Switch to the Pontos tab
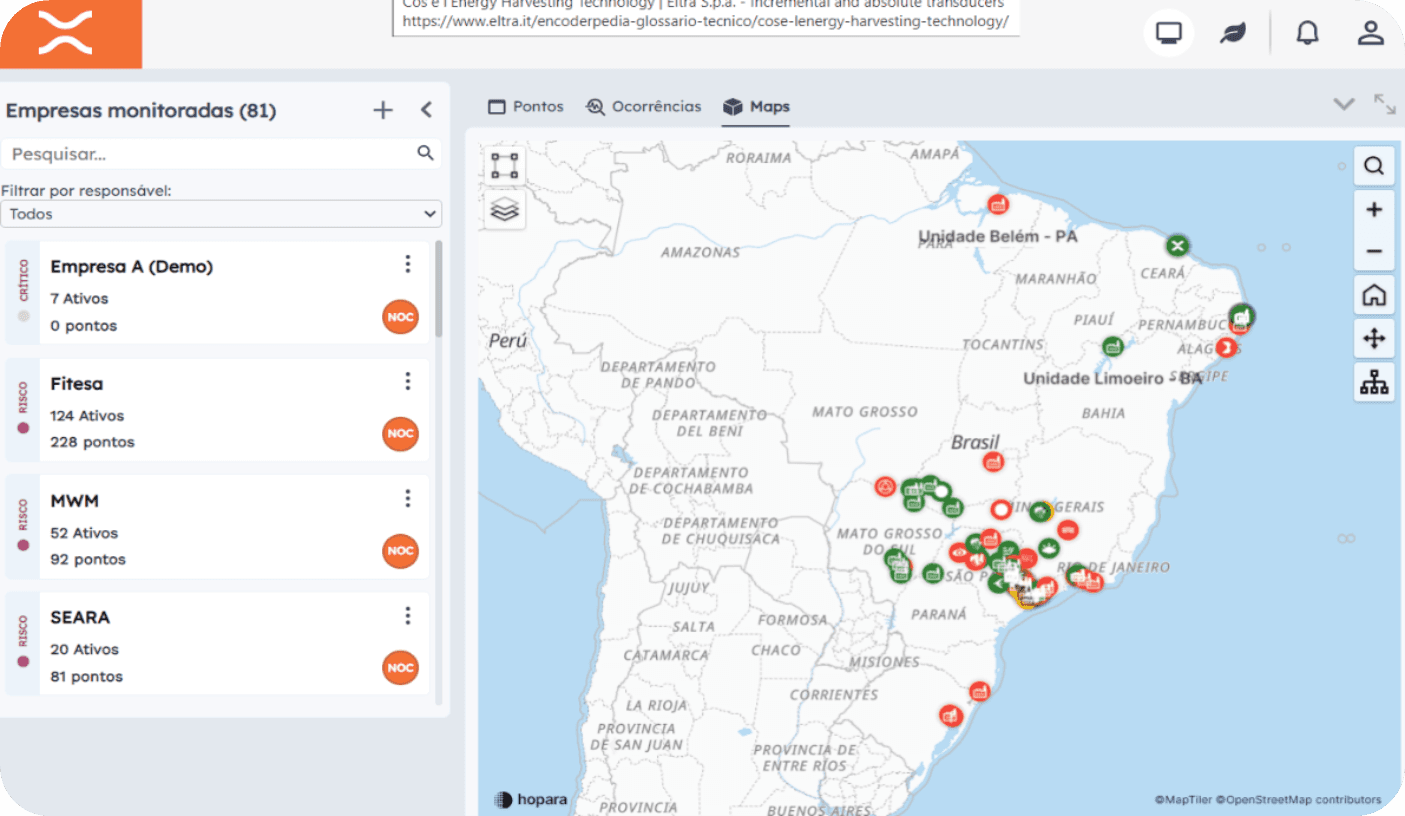 [526, 106]
